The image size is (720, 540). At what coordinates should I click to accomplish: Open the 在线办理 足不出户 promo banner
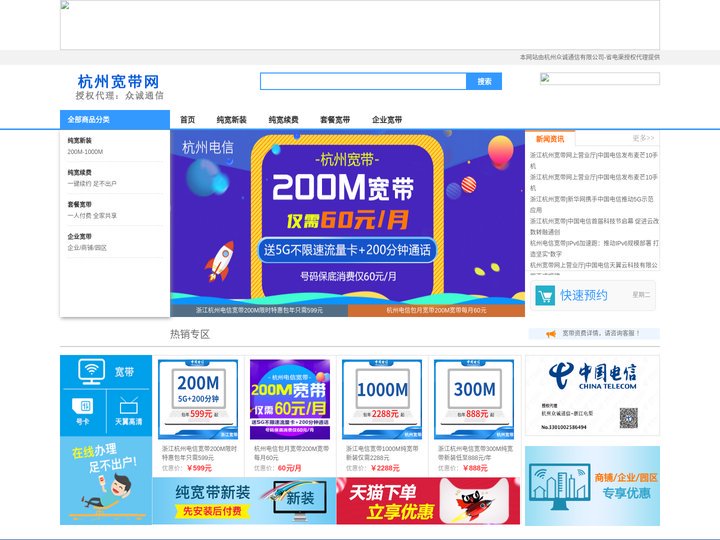pos(106,480)
